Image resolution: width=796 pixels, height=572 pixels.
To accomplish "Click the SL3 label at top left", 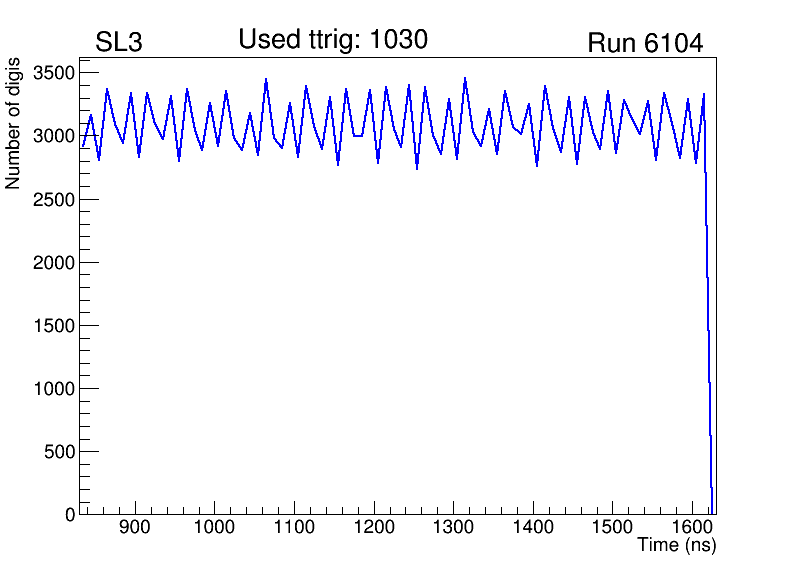I will [x=120, y=44].
